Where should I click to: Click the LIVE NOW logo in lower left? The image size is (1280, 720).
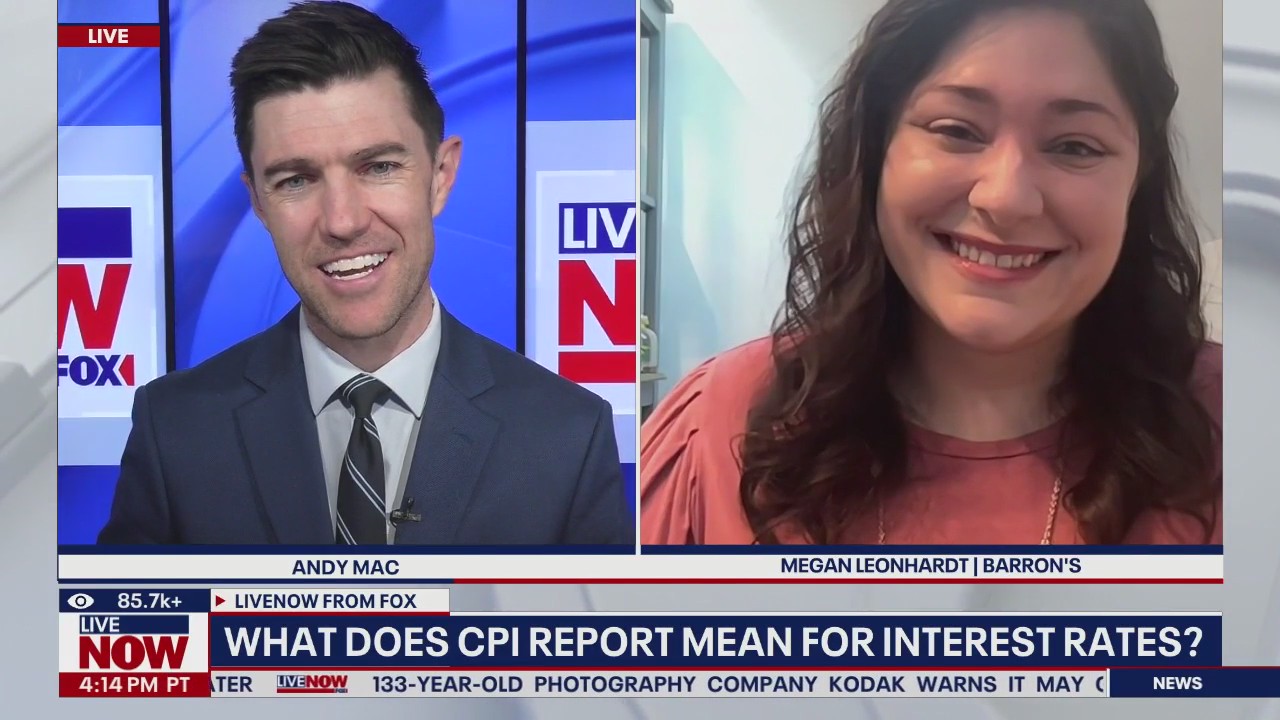click(x=133, y=643)
